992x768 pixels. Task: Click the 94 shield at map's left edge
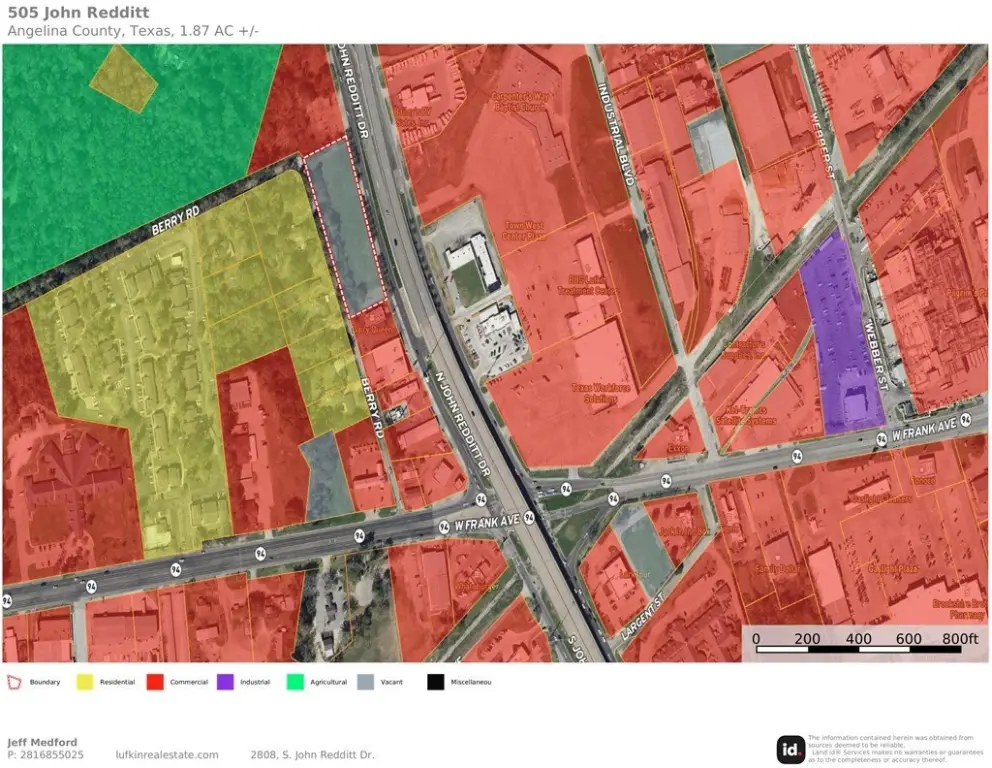pyautogui.click(x=8, y=601)
